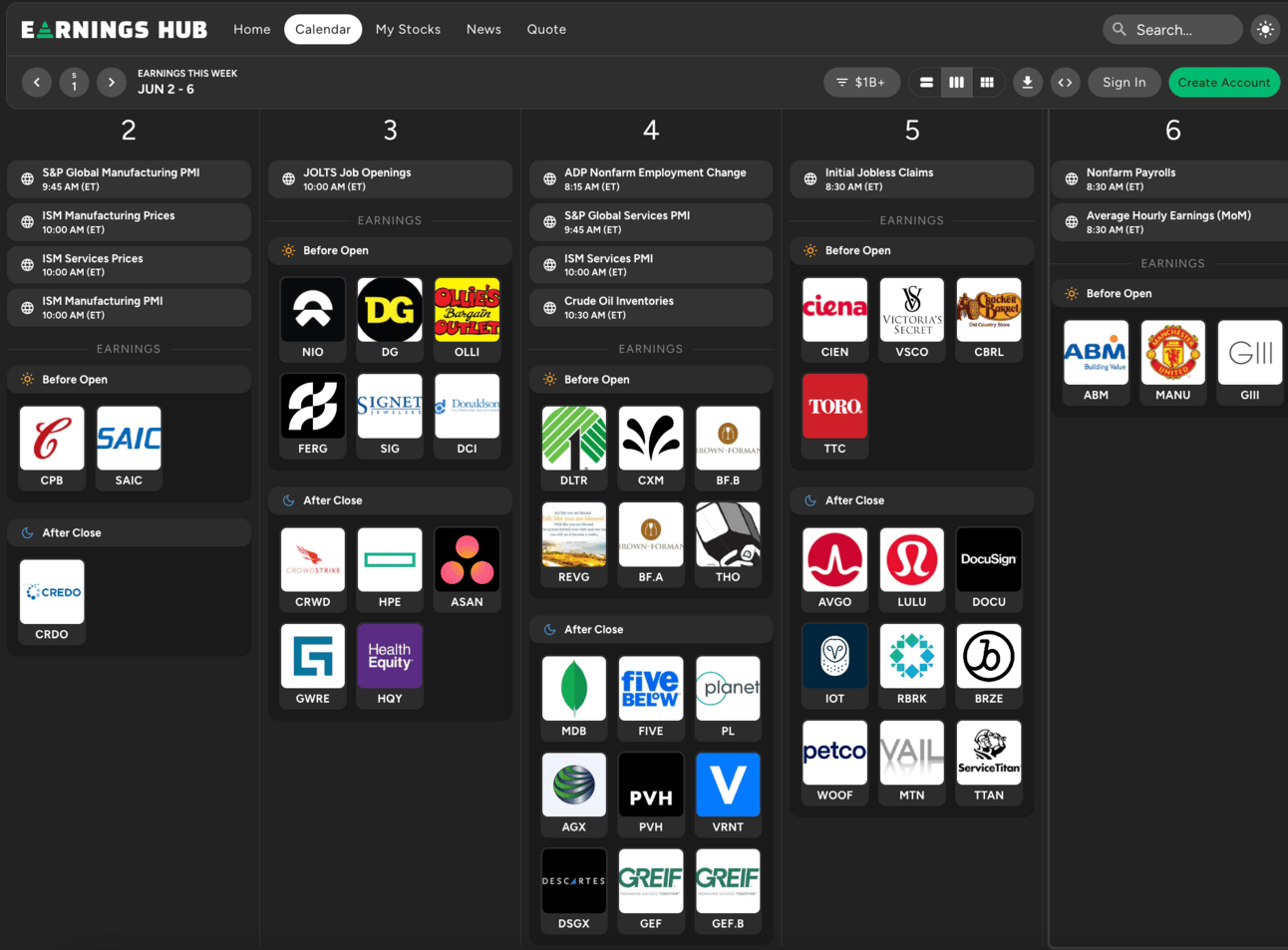Click the Earnings Hub logo
Viewport: 1288px width, 950px height.
pyautogui.click(x=115, y=30)
